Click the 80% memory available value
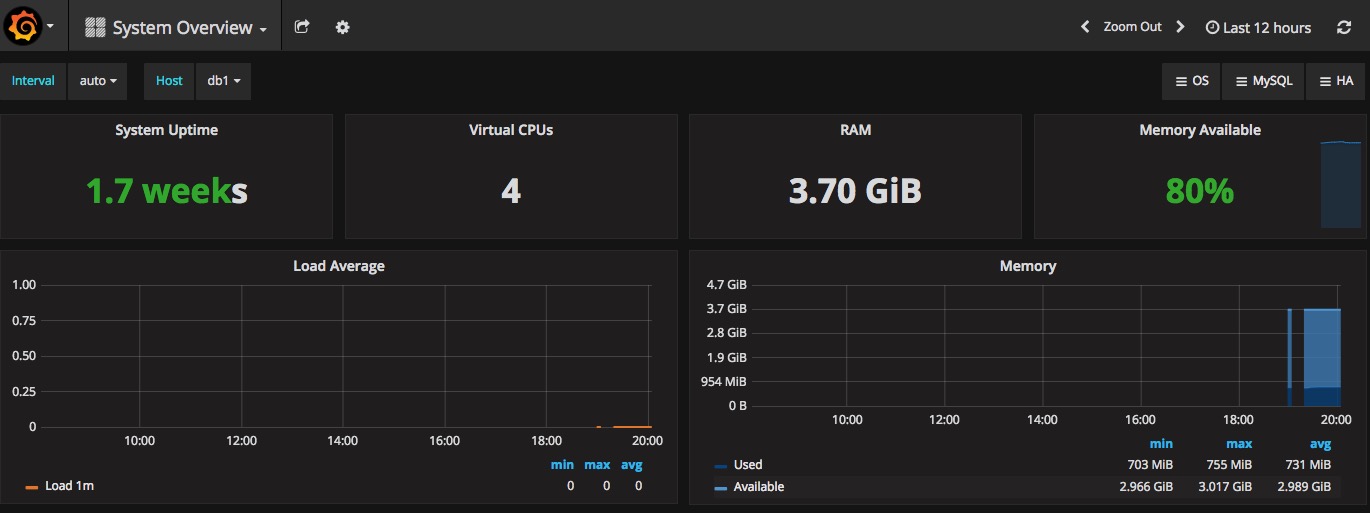 coord(1200,190)
